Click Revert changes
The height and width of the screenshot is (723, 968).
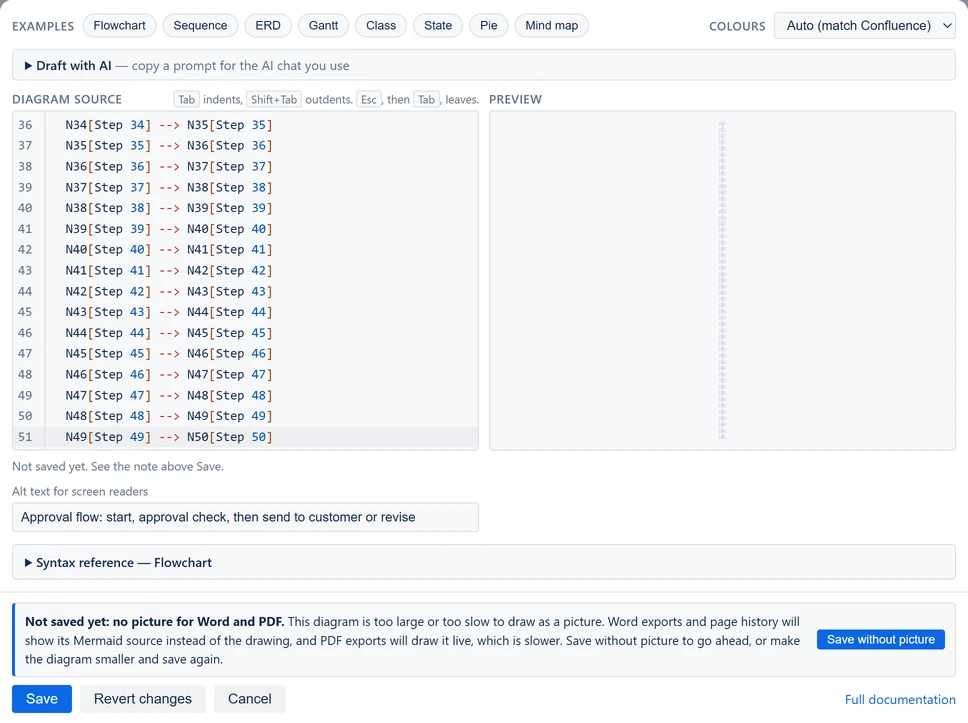click(143, 699)
